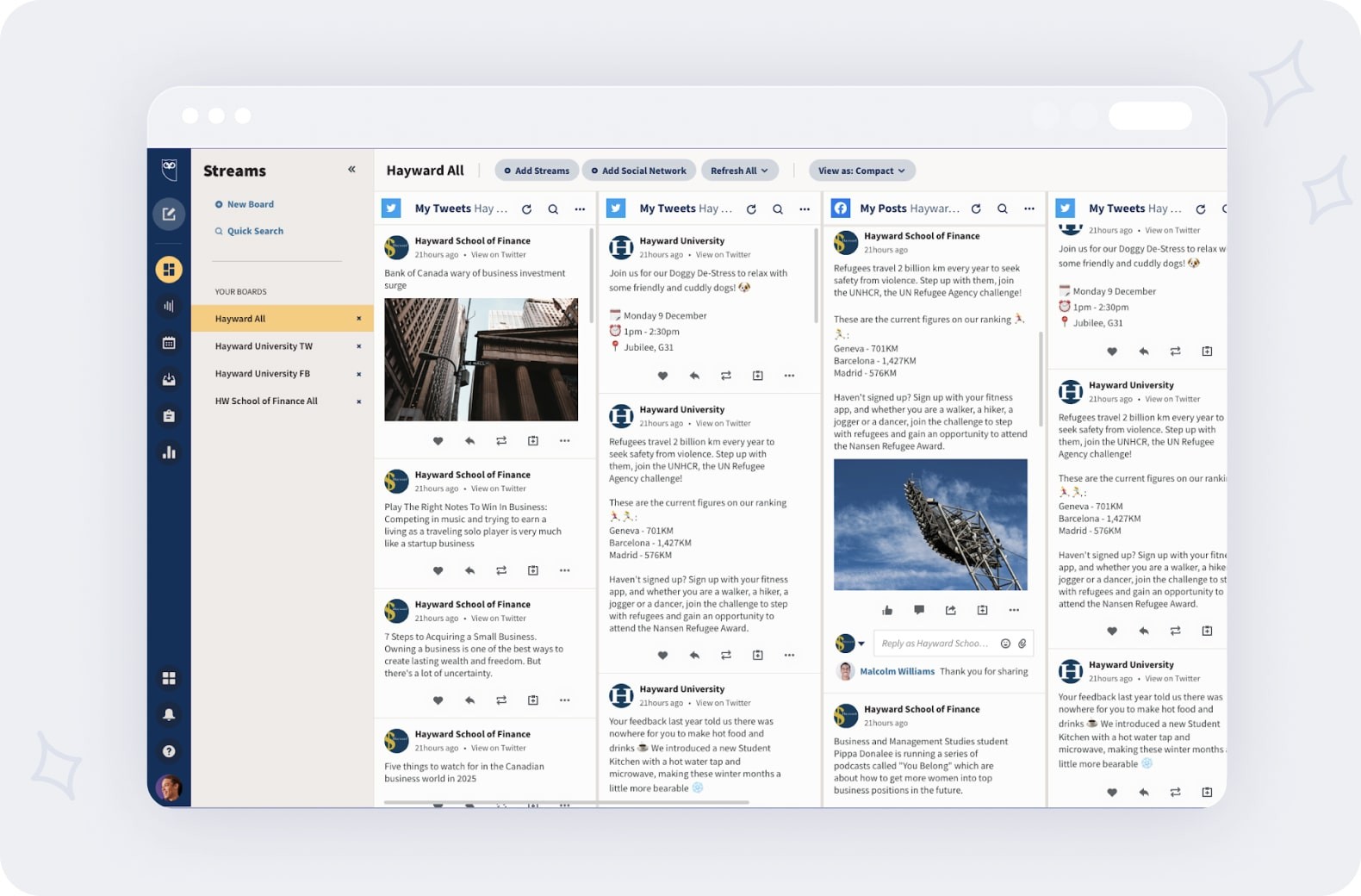Reply to Doggy De-Stress tweet in second stream
The height and width of the screenshot is (896, 1361).
click(694, 376)
